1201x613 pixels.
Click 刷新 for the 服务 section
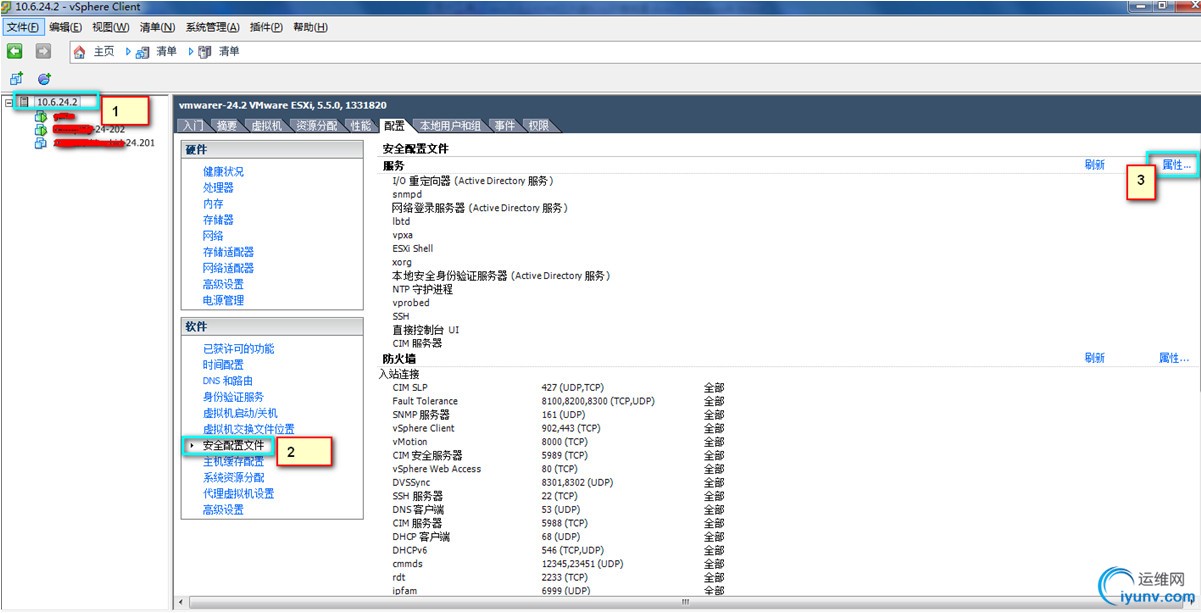pyautogui.click(x=1094, y=164)
